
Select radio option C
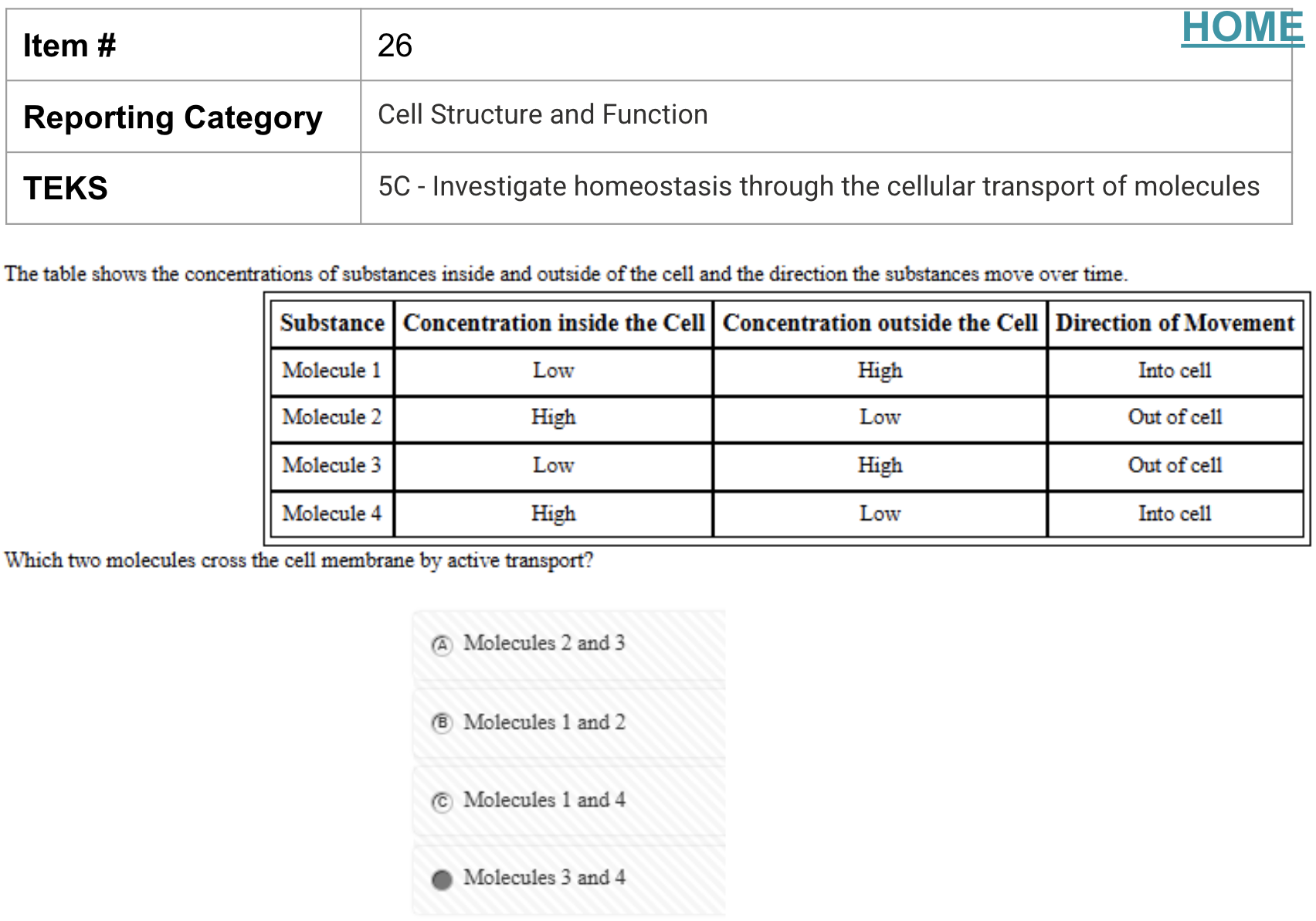pyautogui.click(x=442, y=802)
